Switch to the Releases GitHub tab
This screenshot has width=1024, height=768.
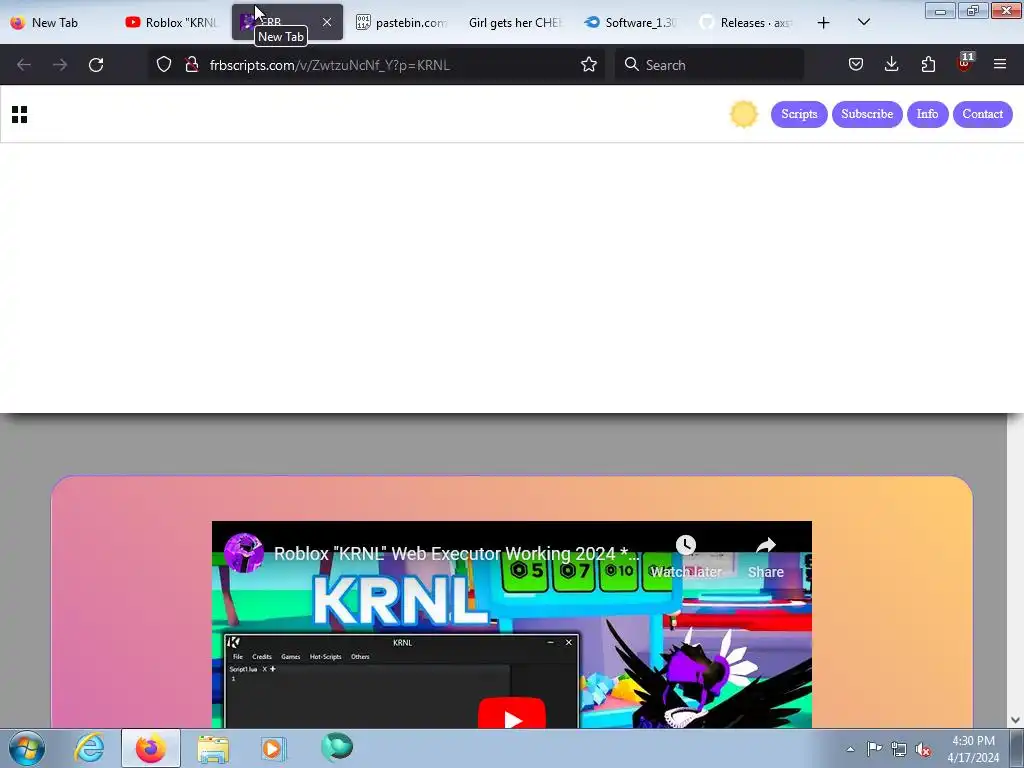[x=746, y=22]
